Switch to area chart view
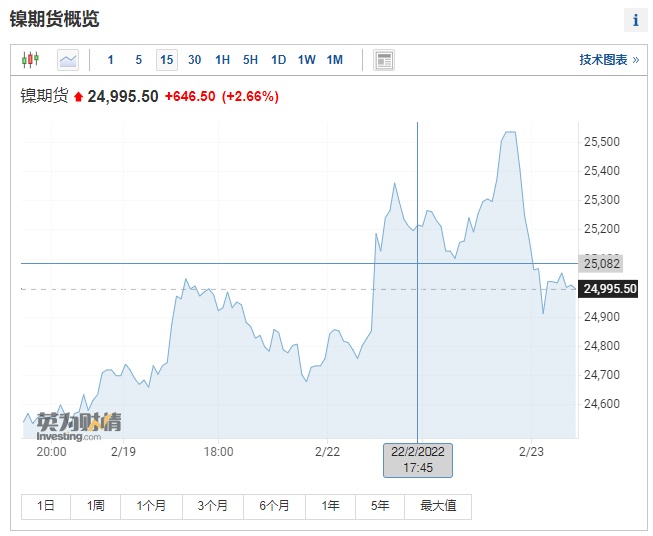Image resolution: width=653 pixels, height=536 pixels. coord(68,60)
